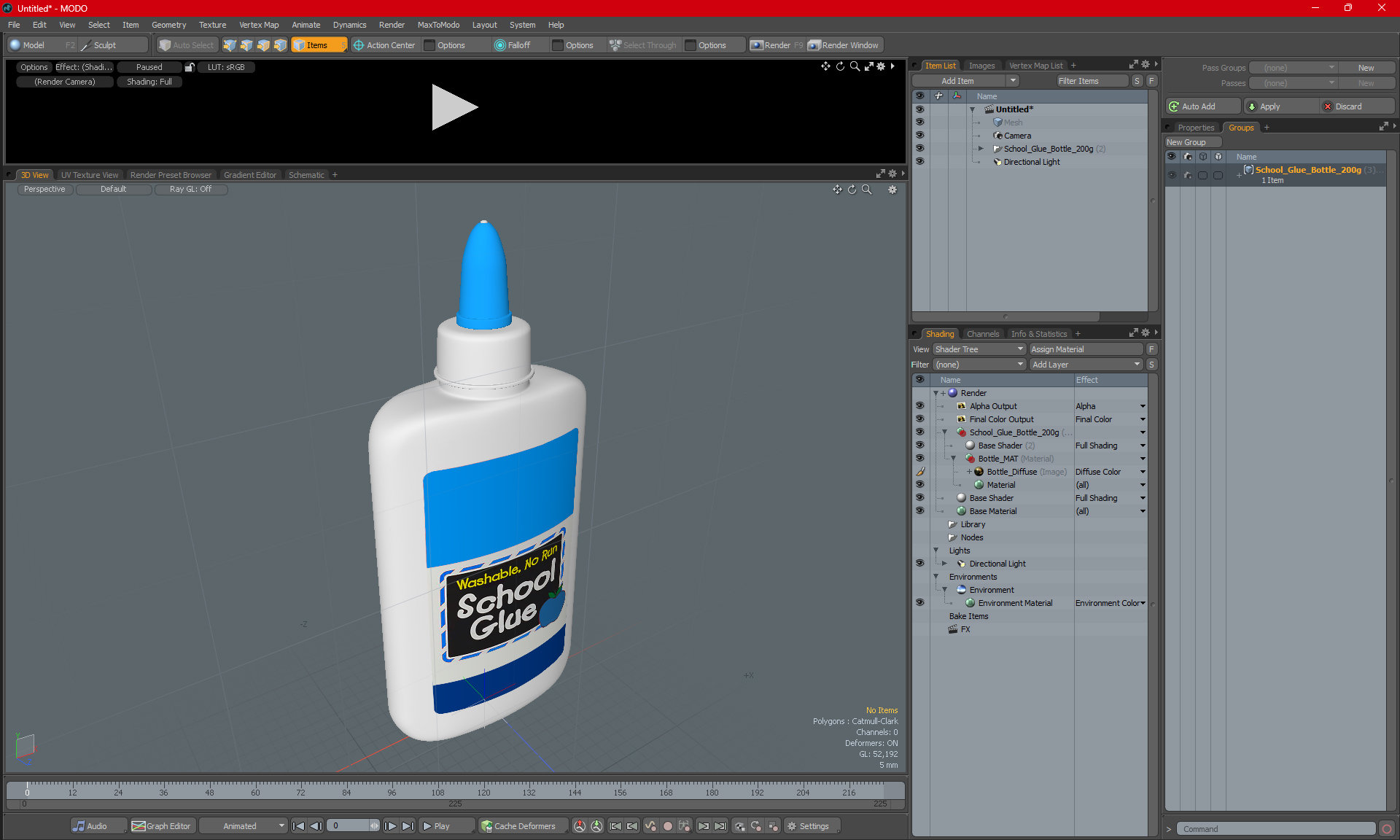Activate Items selection mode

click(319, 45)
